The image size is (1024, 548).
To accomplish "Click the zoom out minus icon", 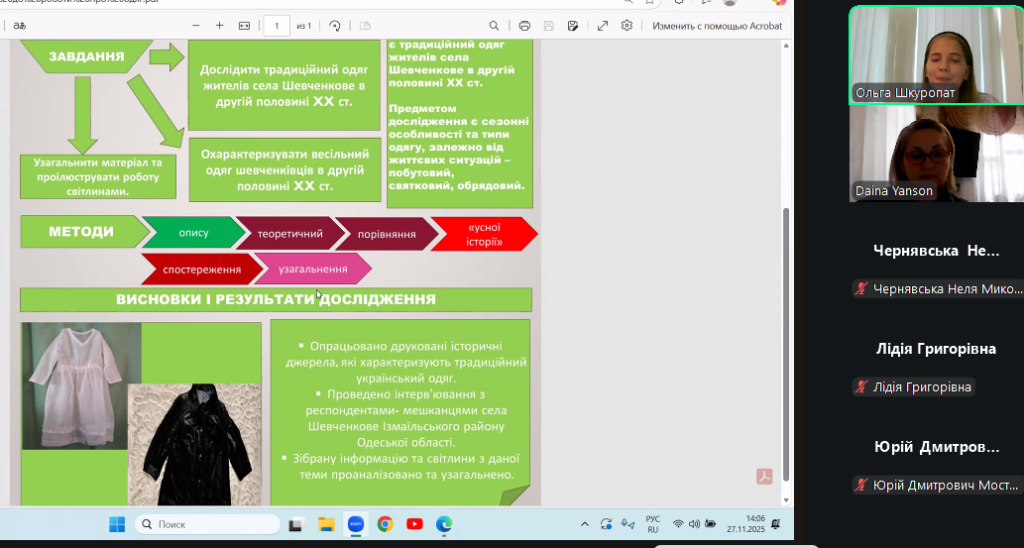I will (194, 26).
